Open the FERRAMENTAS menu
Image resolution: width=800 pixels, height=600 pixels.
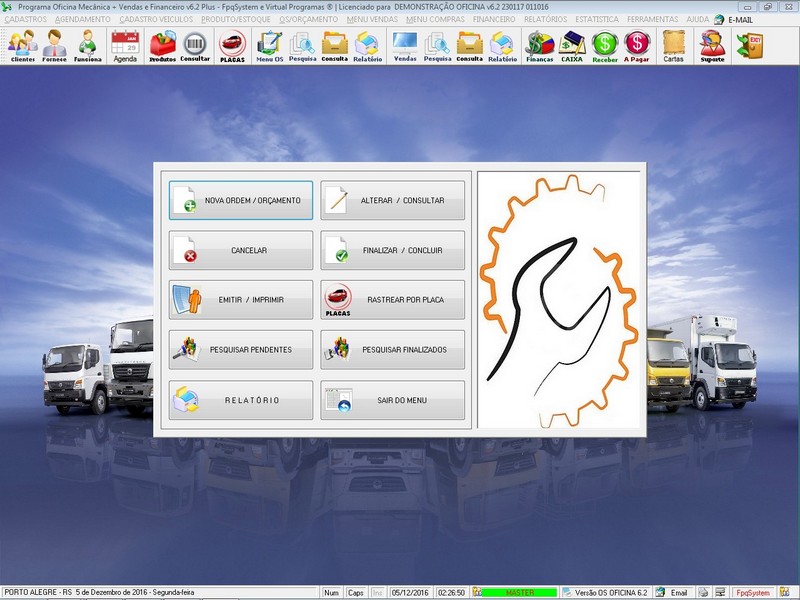coord(653,19)
